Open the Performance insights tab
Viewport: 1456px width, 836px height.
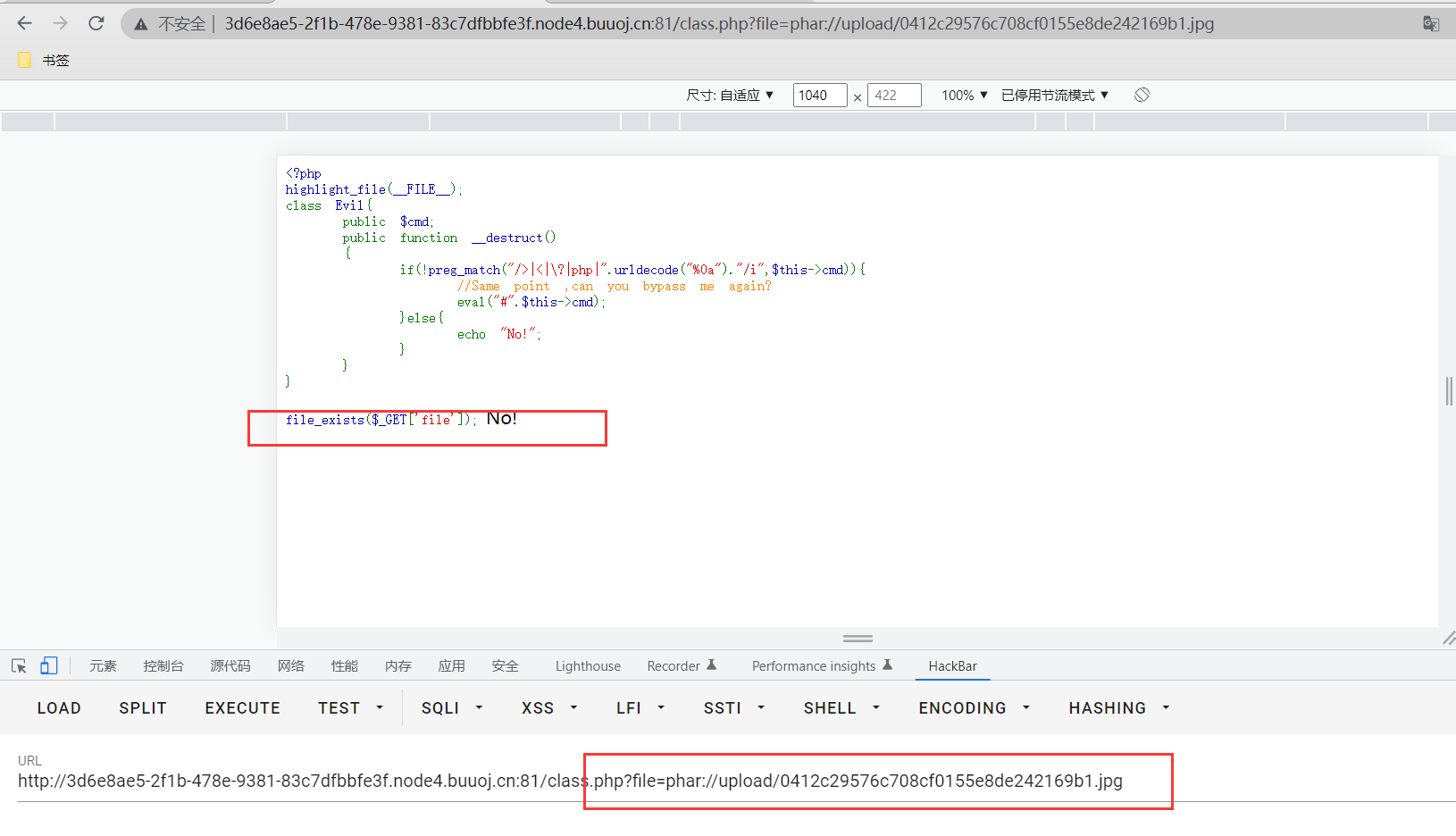click(x=822, y=666)
